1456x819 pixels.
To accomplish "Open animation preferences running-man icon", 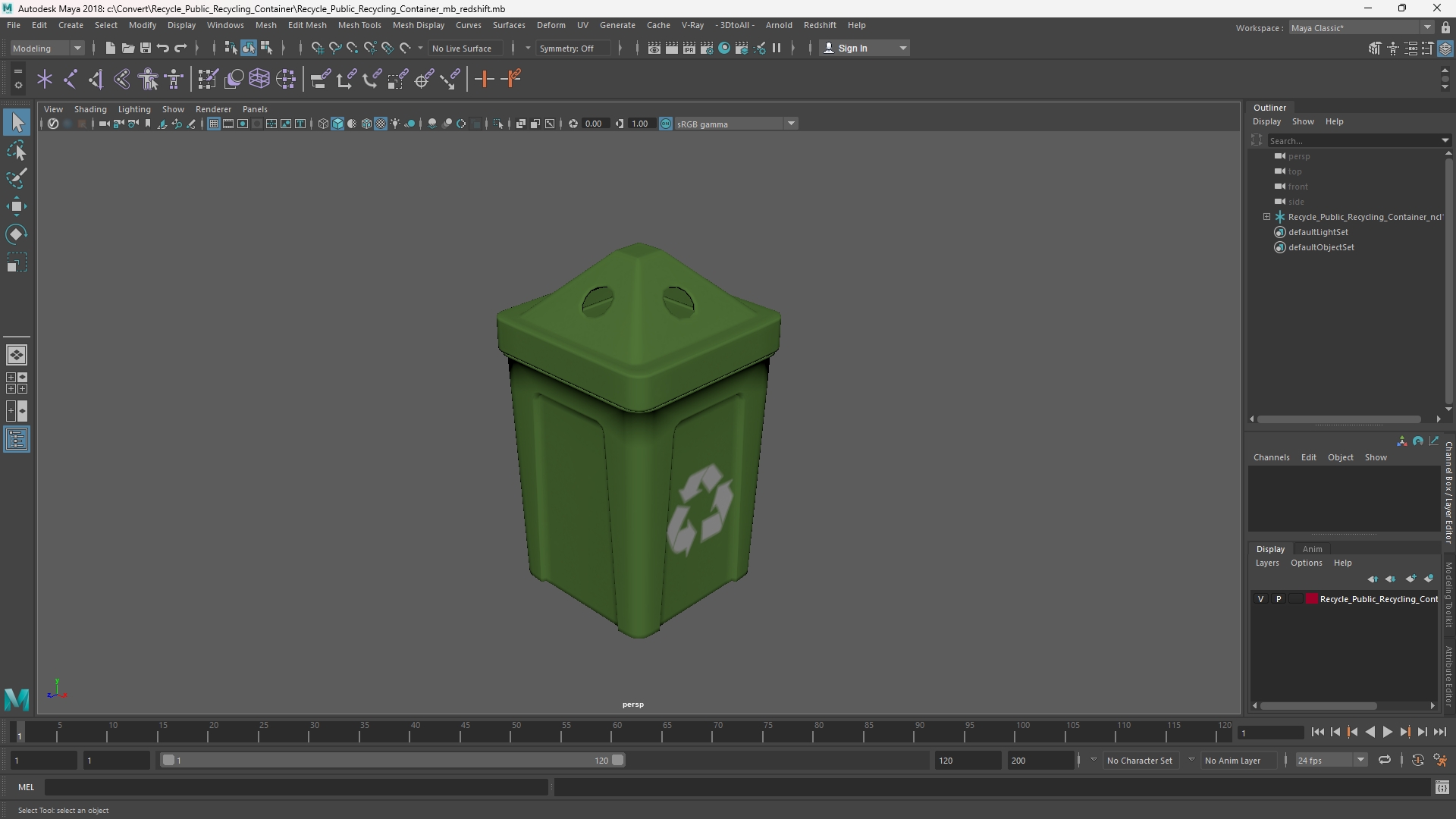I will tap(1440, 760).
